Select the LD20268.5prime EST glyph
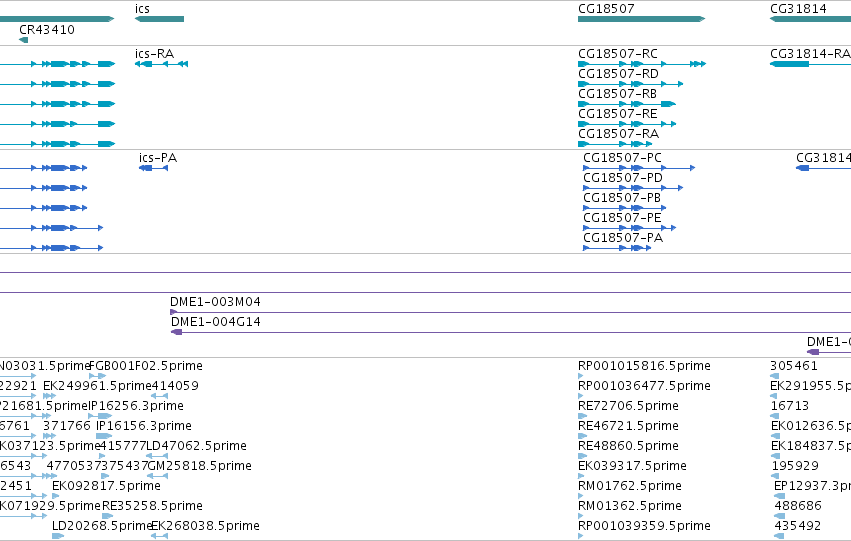This screenshot has height=541, width=851. point(58,536)
